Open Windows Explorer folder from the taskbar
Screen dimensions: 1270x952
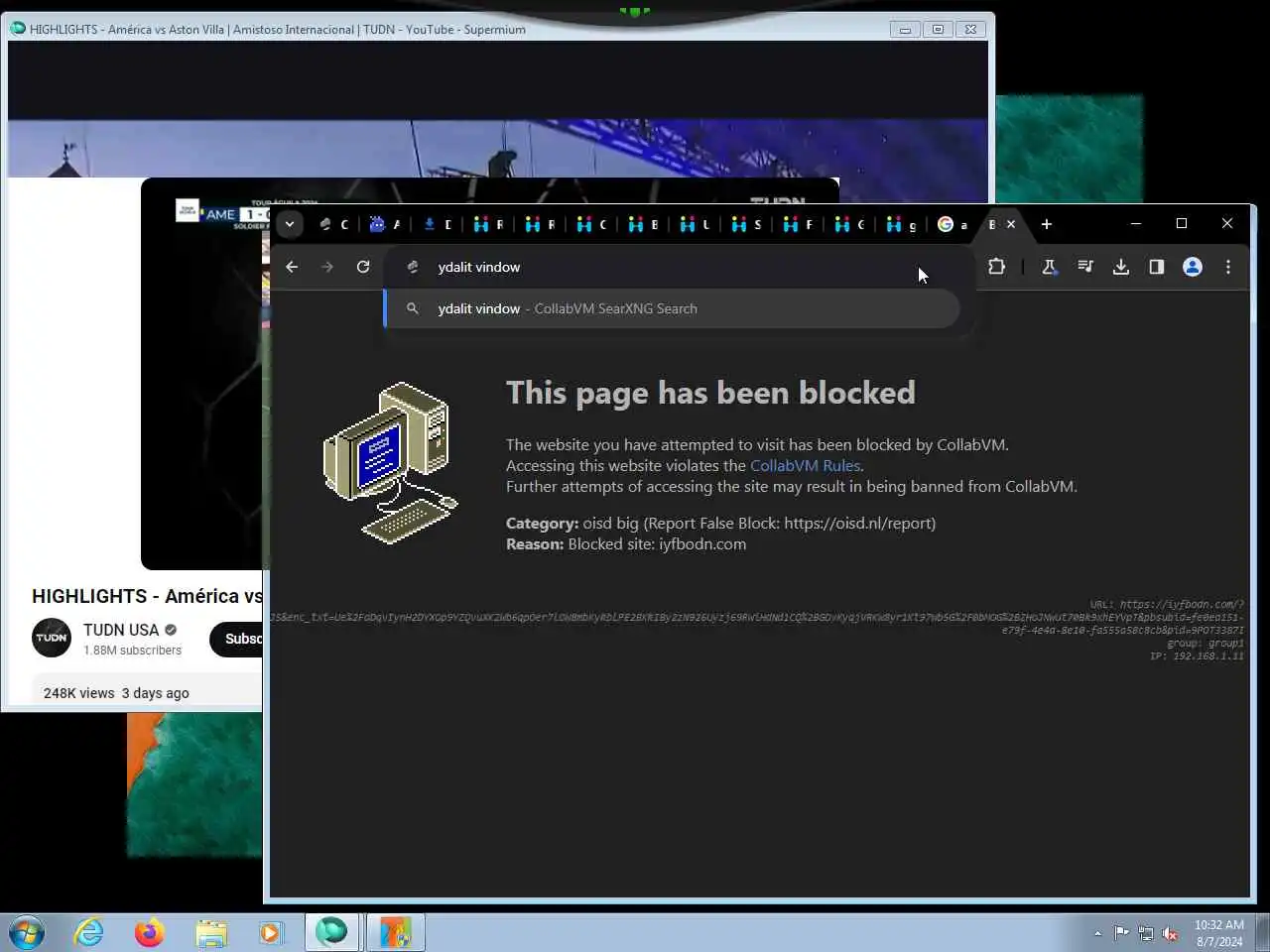point(210,933)
